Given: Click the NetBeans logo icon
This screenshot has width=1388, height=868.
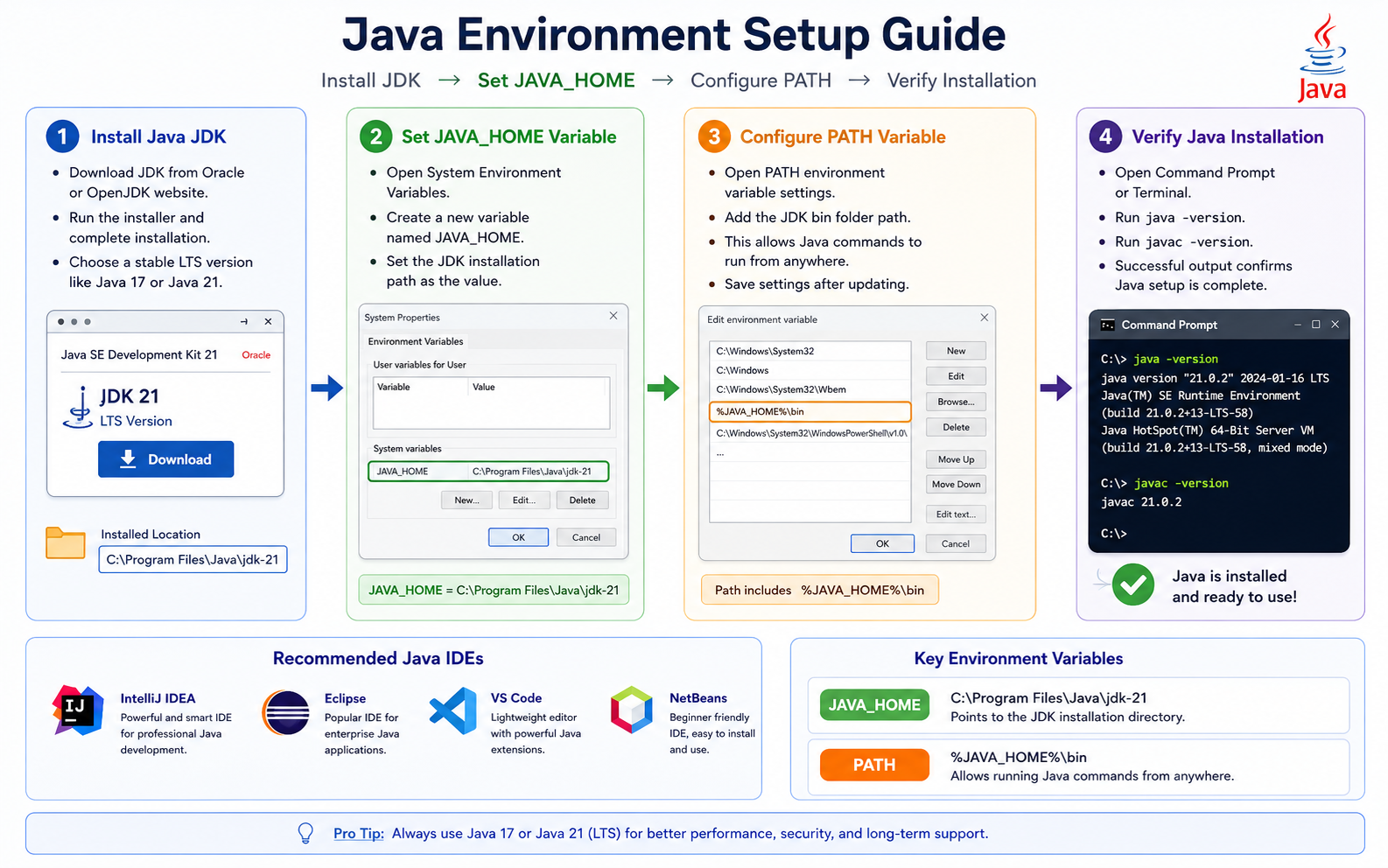Looking at the screenshot, I should coord(632,710).
